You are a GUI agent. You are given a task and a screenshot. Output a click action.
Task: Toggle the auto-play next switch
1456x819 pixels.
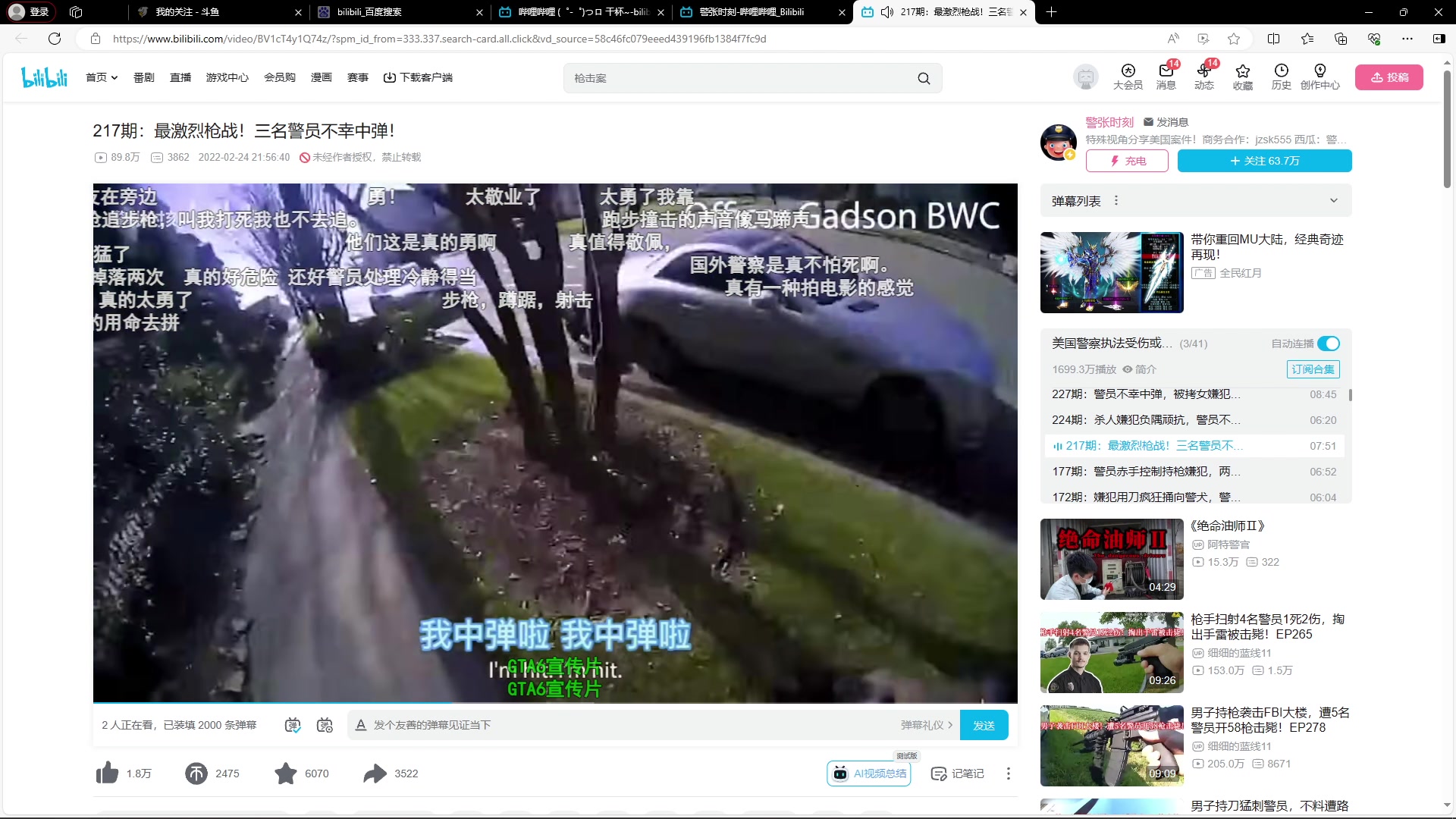[x=1328, y=344]
